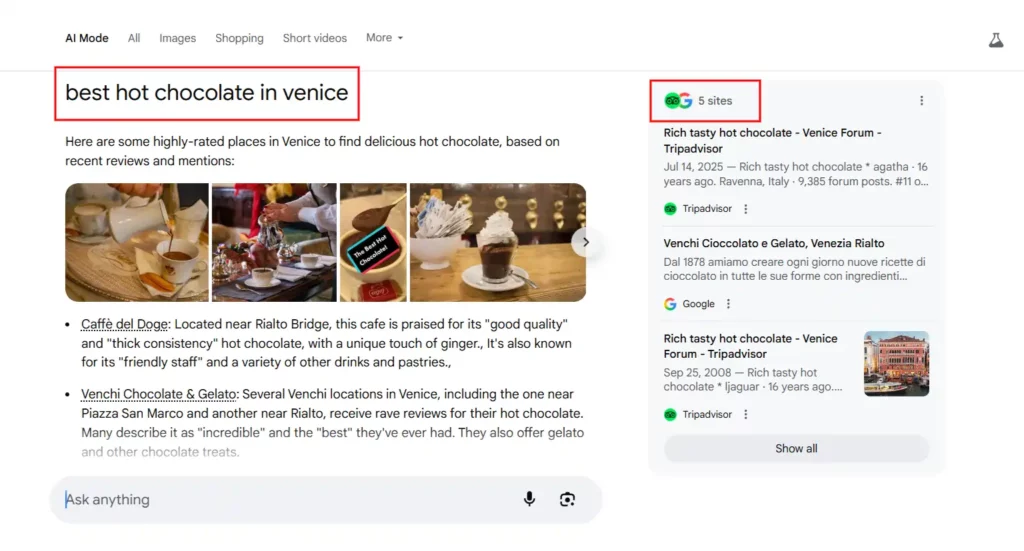
Task: Click Tripadvisor source name under first result
Action: tap(707, 209)
